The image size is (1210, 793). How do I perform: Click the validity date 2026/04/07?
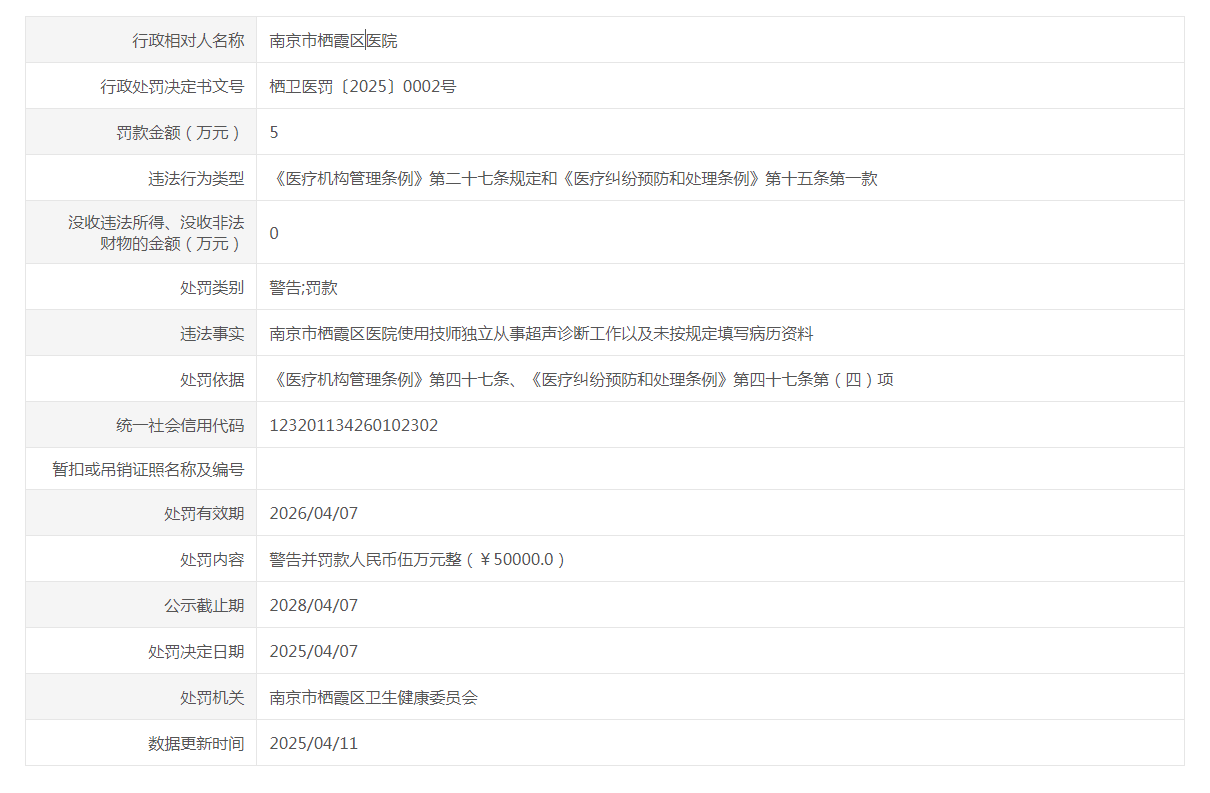[x=314, y=514]
